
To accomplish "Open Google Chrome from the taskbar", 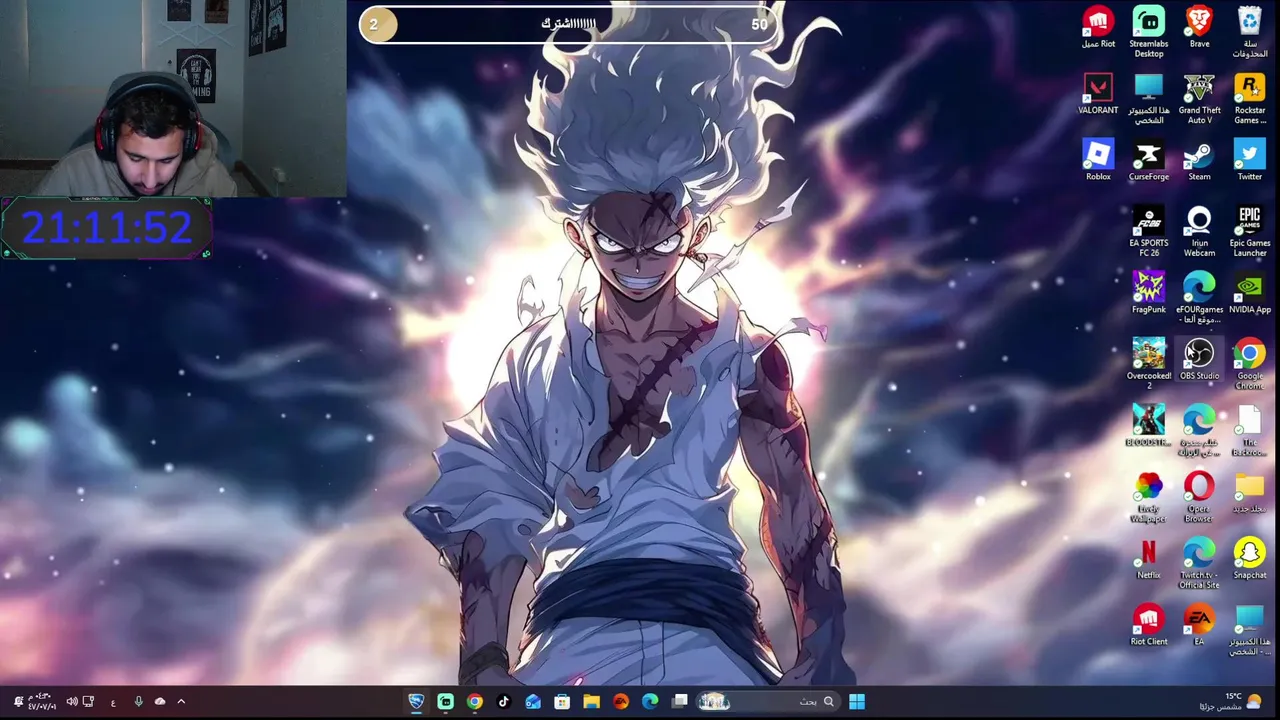I will click(x=475, y=701).
